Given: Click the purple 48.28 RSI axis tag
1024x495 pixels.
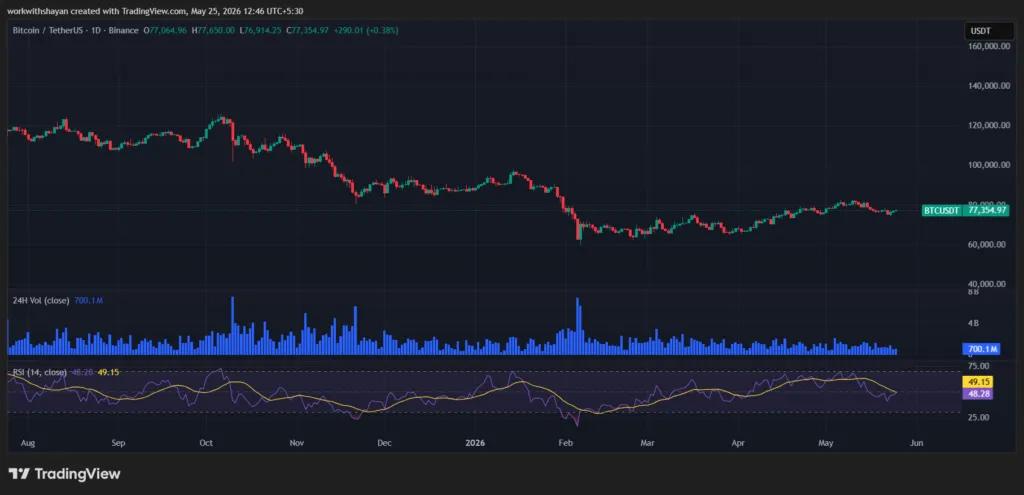Looking at the screenshot, I should (976, 393).
